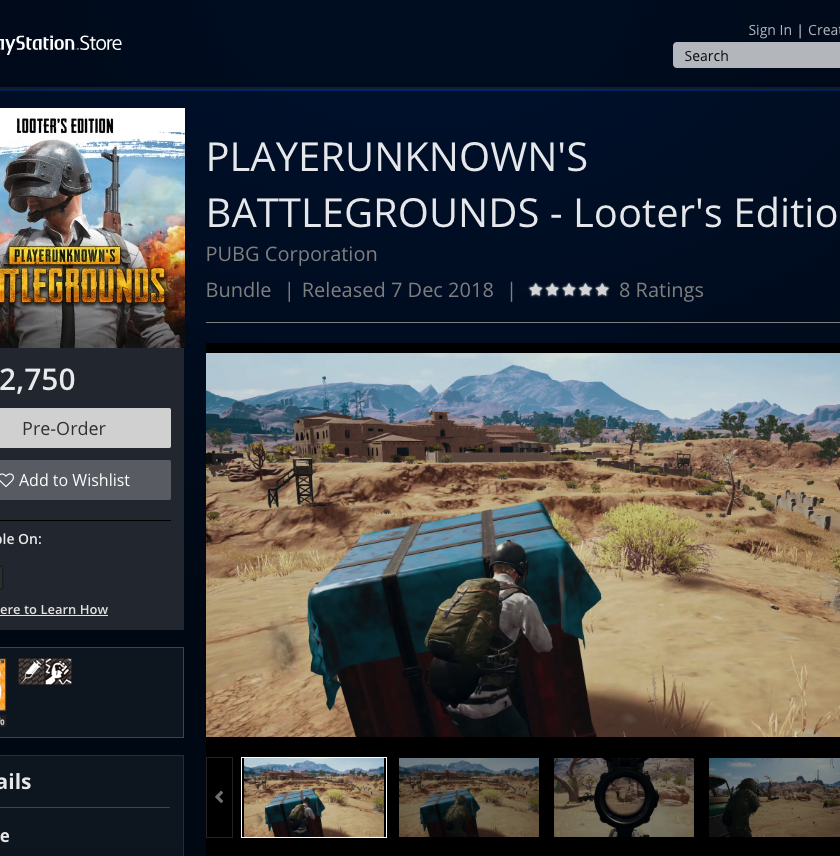Select the second desert screenshot thumbnail
Screen dimensions: 840x856
469,797
